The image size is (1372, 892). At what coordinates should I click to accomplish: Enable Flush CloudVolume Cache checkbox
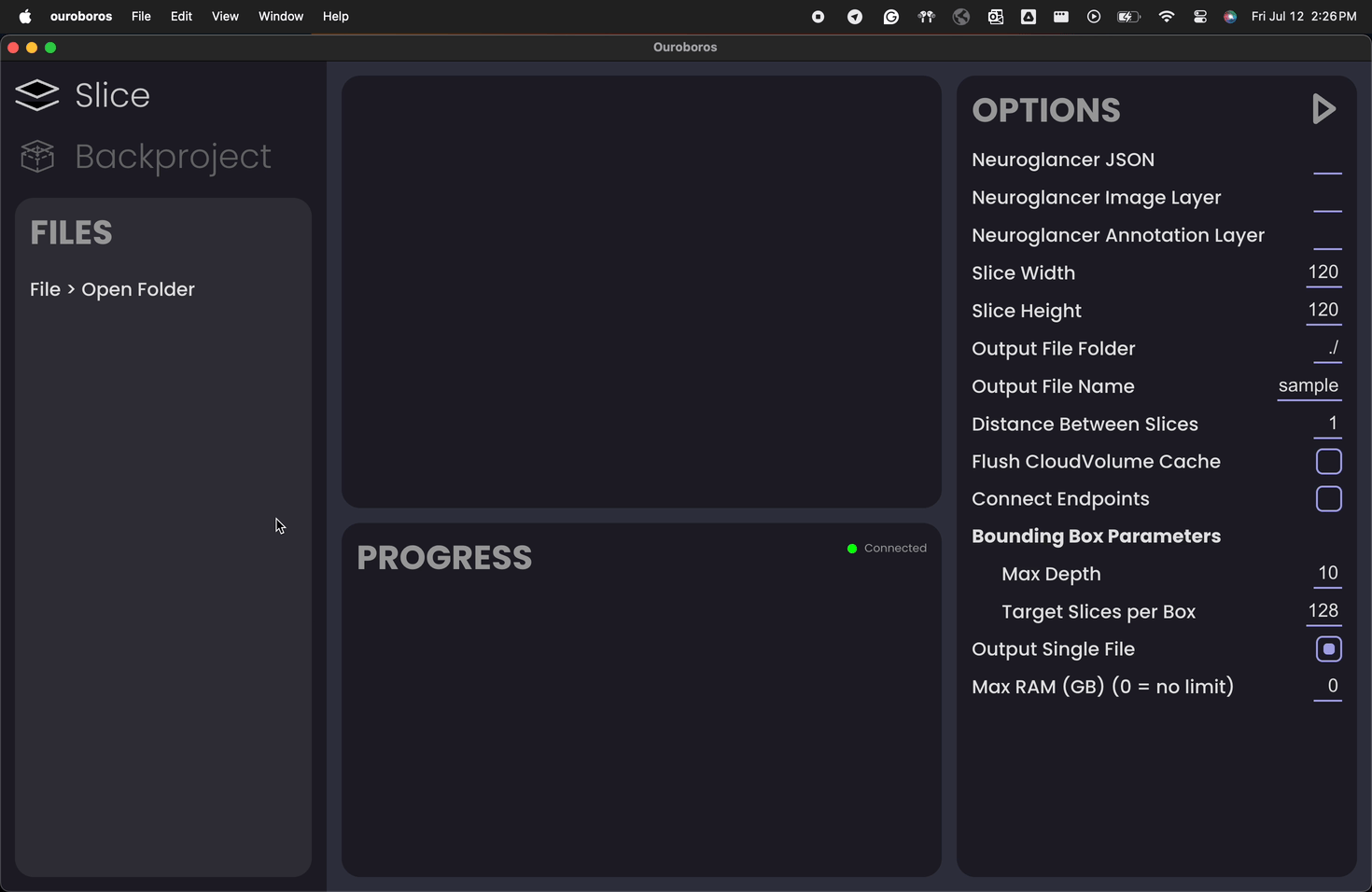1328,462
